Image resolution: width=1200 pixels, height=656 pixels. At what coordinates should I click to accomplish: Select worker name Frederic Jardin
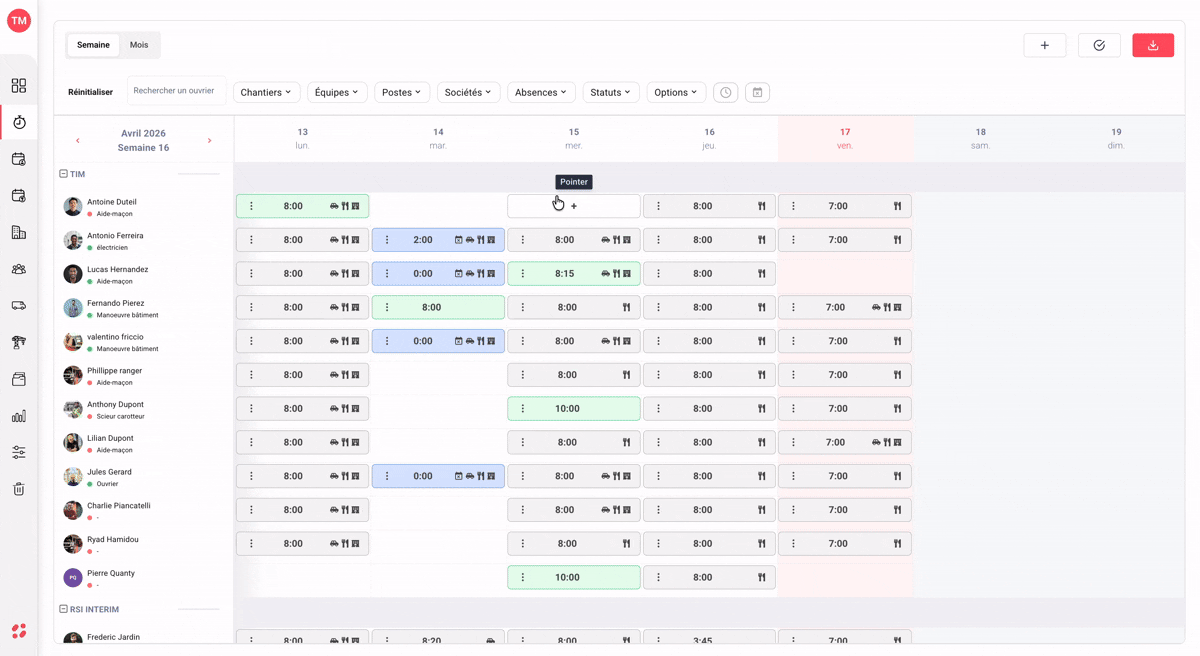[x=113, y=637]
